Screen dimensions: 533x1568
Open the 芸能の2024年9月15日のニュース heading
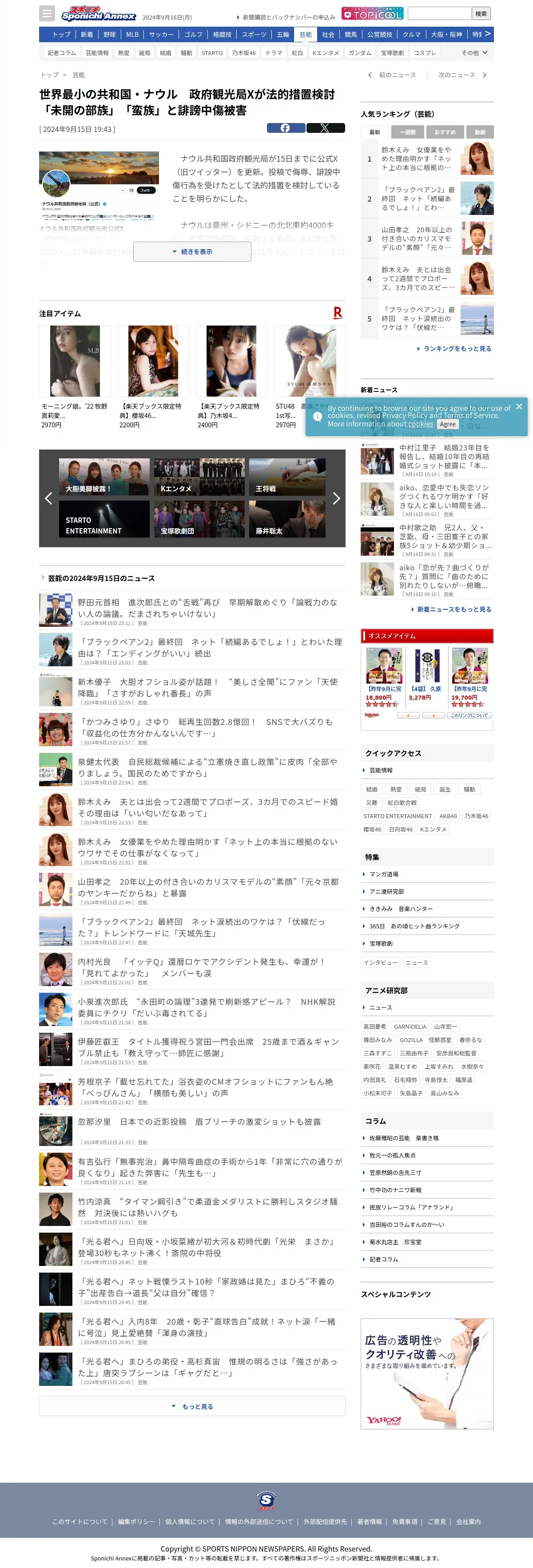coord(101,578)
